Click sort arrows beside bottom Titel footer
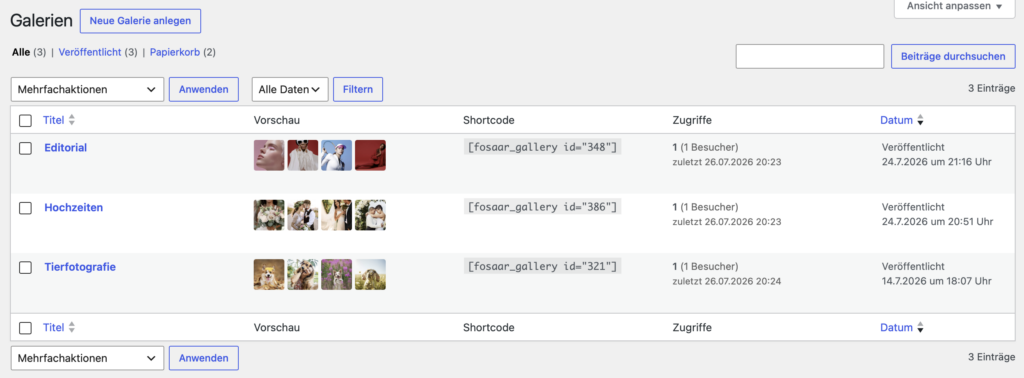The height and width of the screenshot is (378, 1024). click(x=72, y=327)
